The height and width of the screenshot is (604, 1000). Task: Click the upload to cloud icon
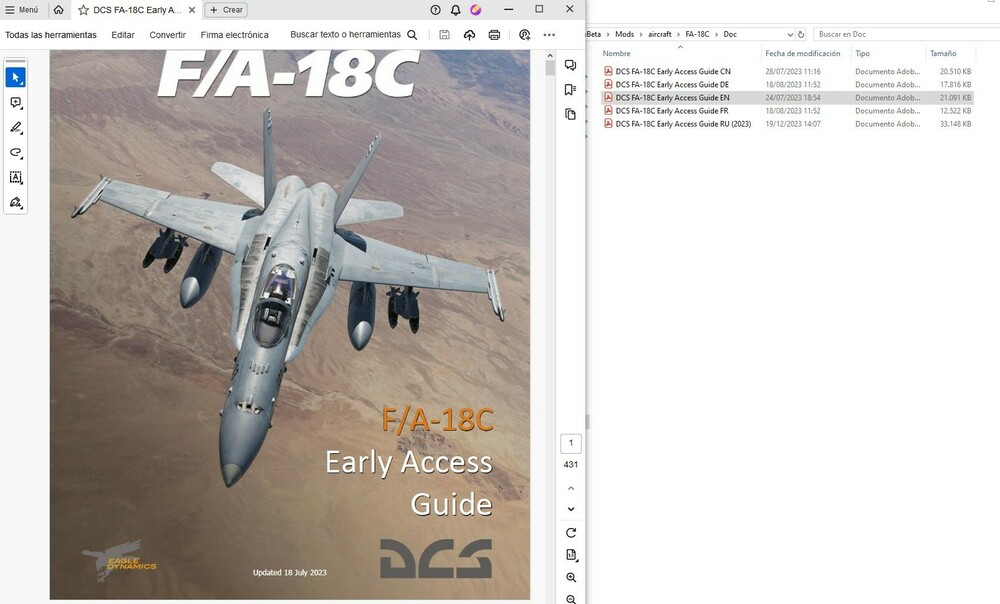coord(469,35)
